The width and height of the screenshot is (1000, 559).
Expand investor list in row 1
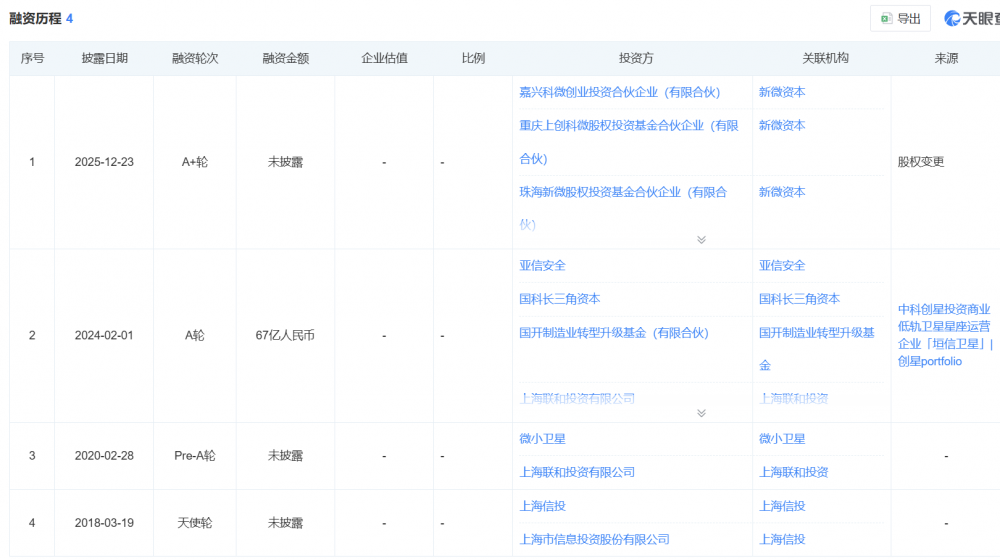701,240
